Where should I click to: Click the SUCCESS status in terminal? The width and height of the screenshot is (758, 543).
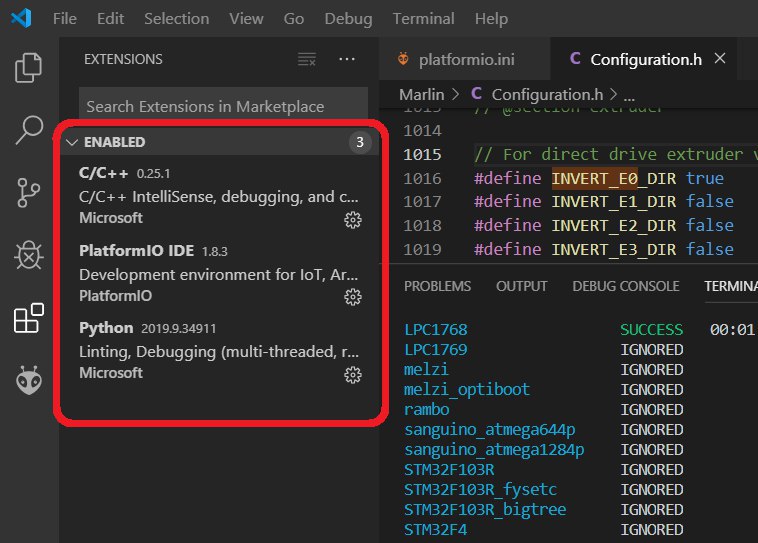tap(652, 330)
